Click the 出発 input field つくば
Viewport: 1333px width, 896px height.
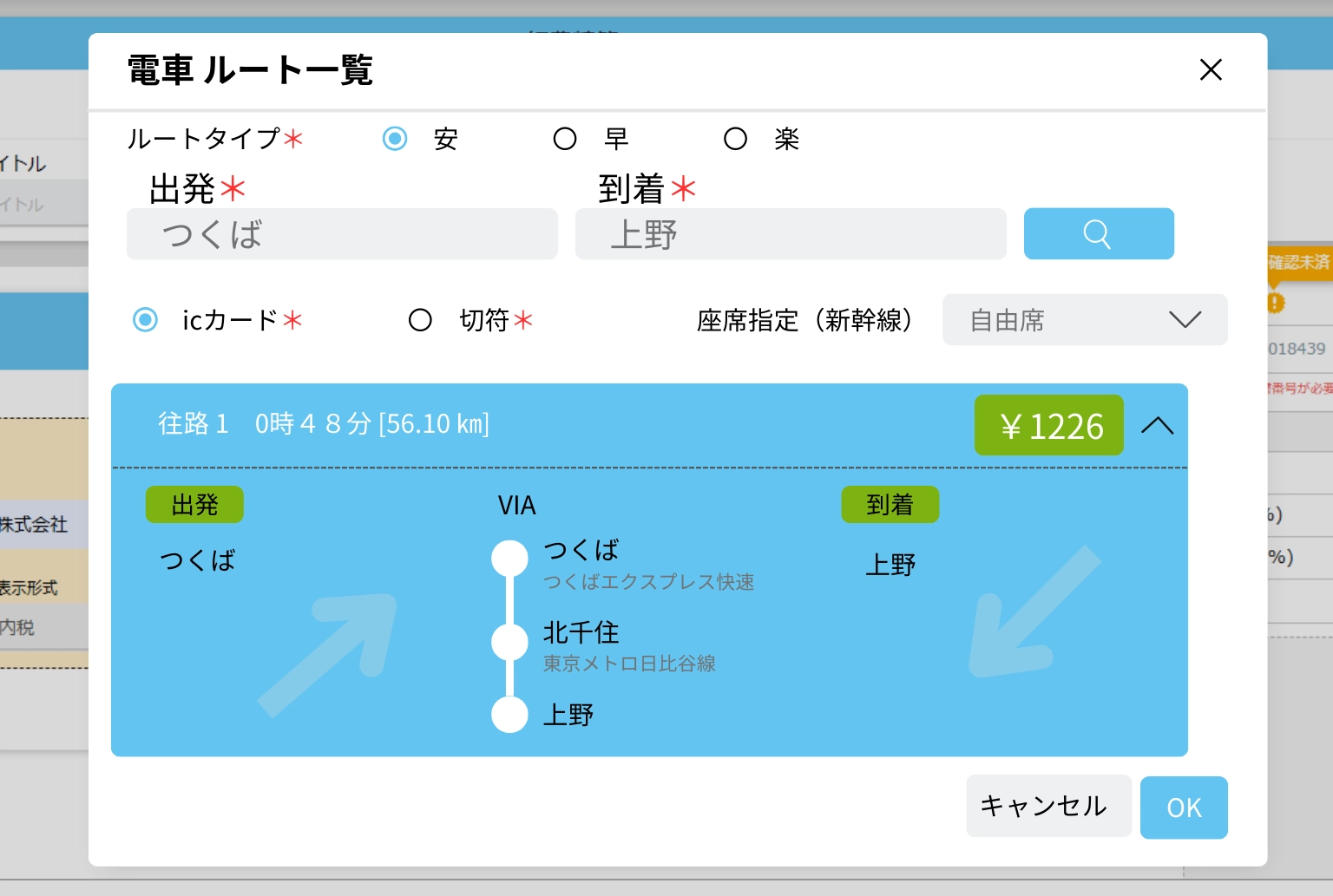tap(342, 234)
